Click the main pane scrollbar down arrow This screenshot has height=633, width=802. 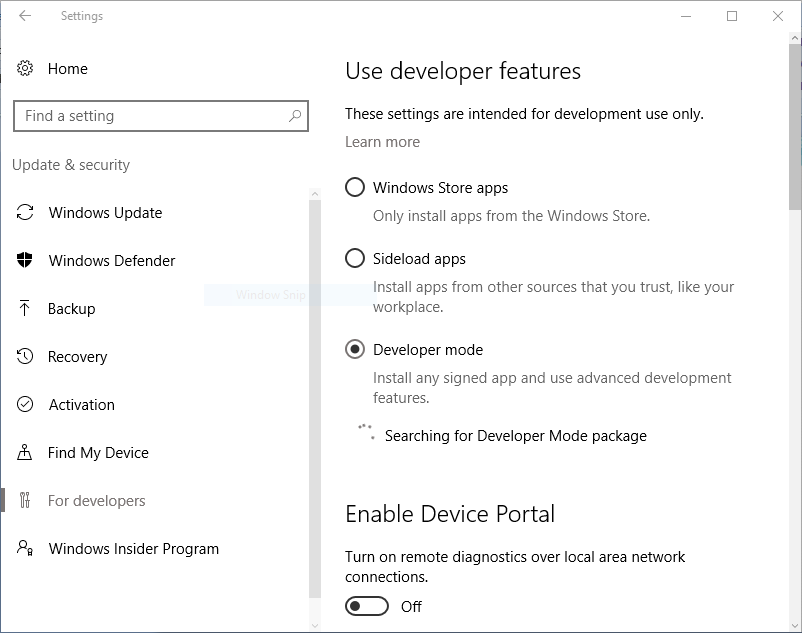[x=794, y=625]
